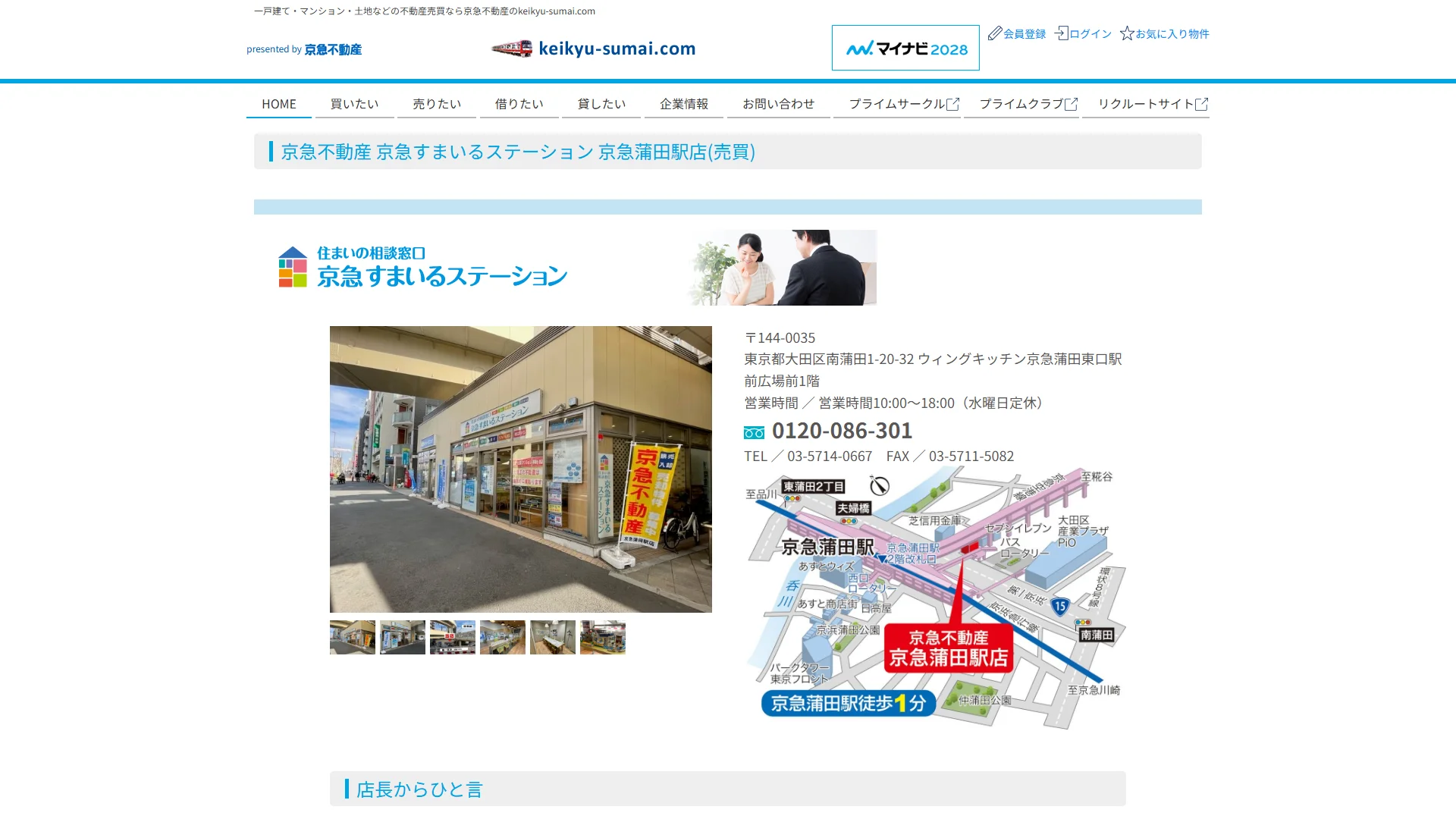
Task: Click the phone number 0120-086-301
Action: (x=842, y=431)
